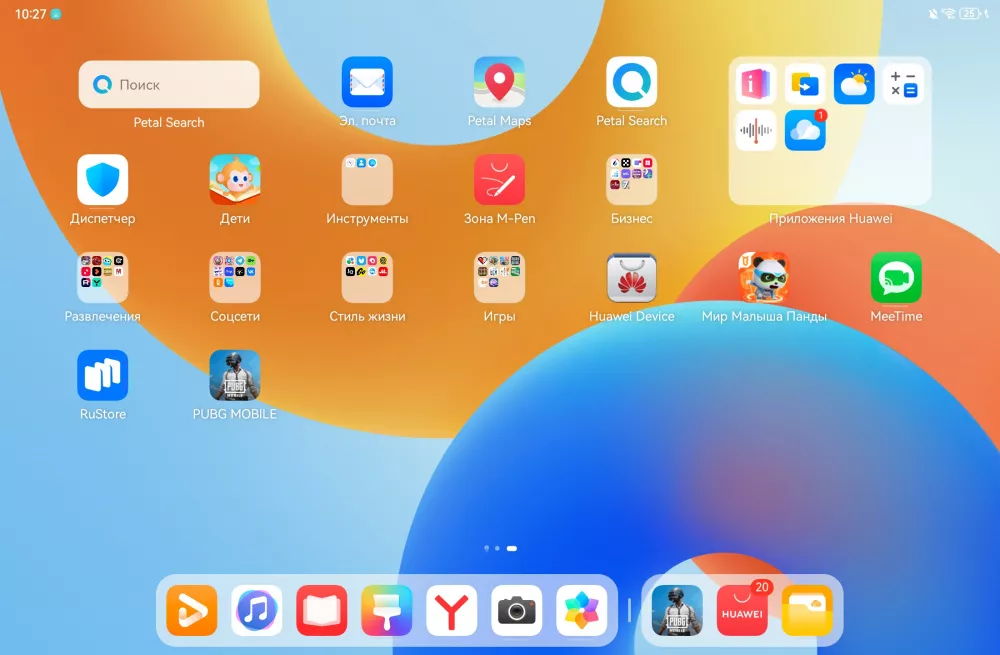Open Weather app in Huawei folder
The width and height of the screenshot is (1000, 655).
pyautogui.click(x=854, y=84)
